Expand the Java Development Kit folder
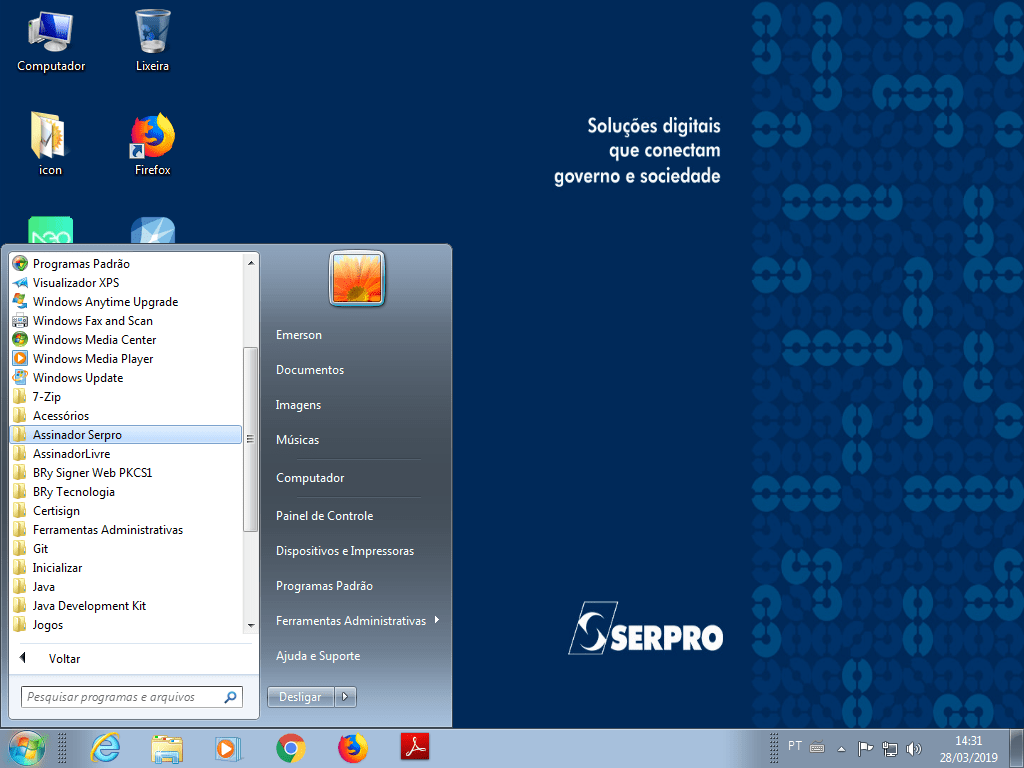This screenshot has height=768, width=1024. (89, 606)
